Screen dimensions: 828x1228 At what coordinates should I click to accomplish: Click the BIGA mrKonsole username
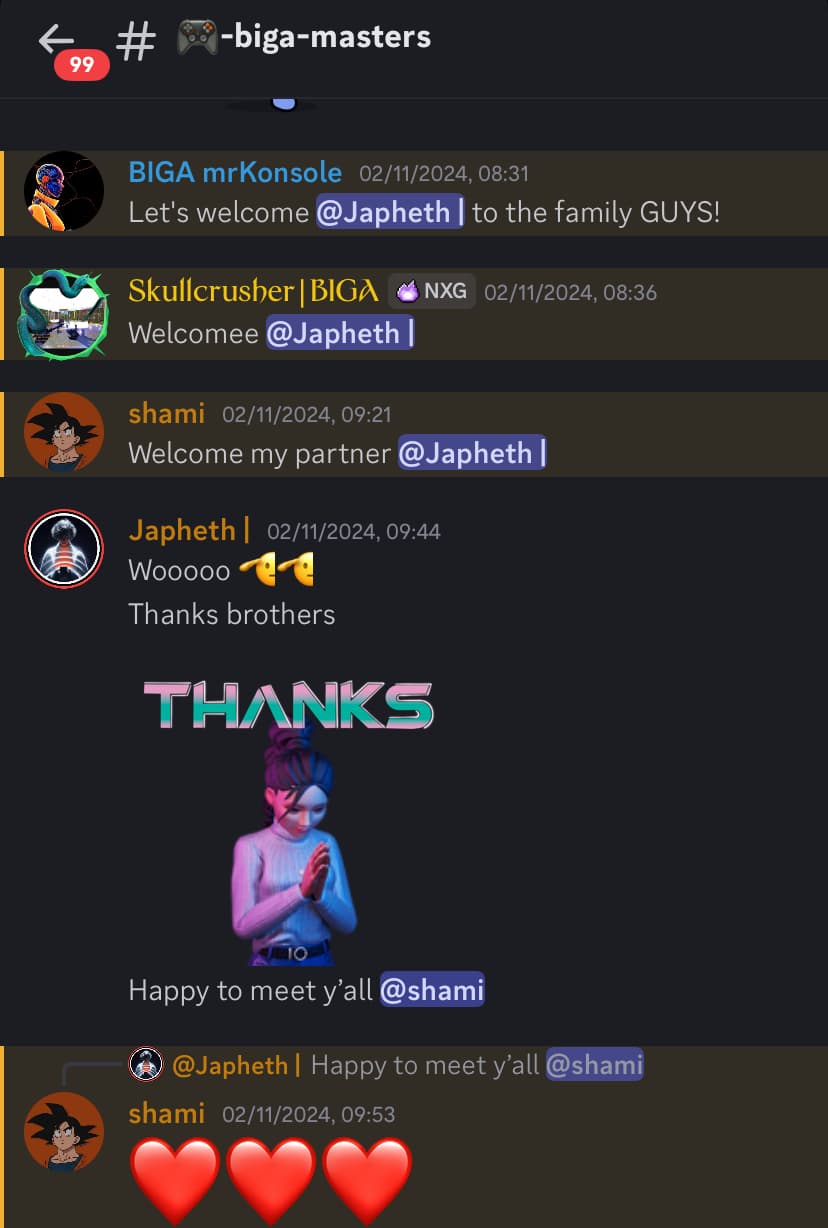click(x=235, y=172)
